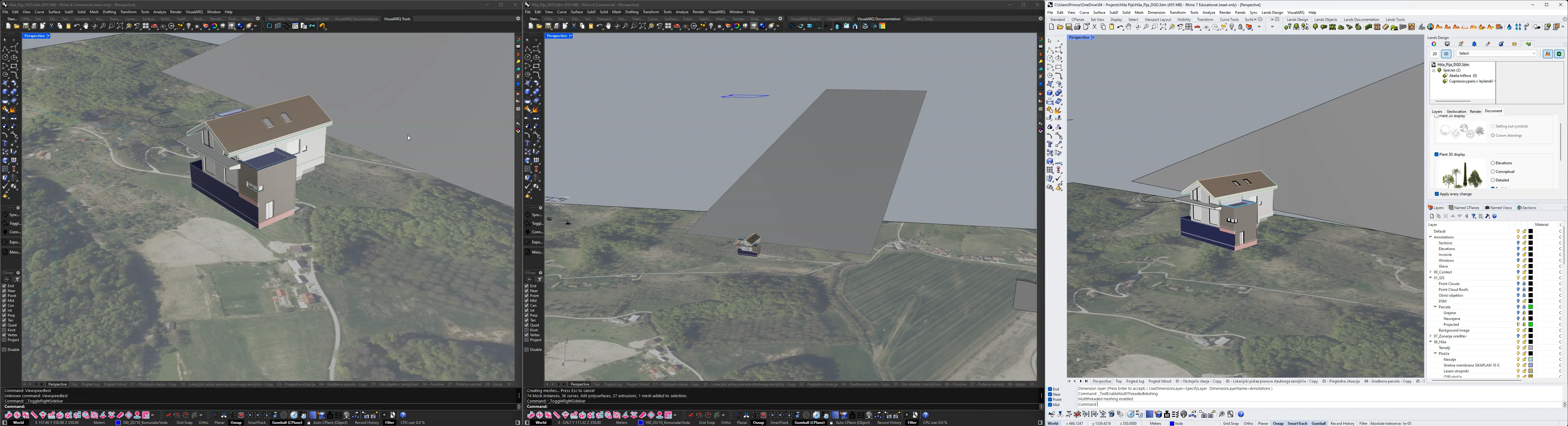Expand the 00_Context layer group

pos(1430,272)
